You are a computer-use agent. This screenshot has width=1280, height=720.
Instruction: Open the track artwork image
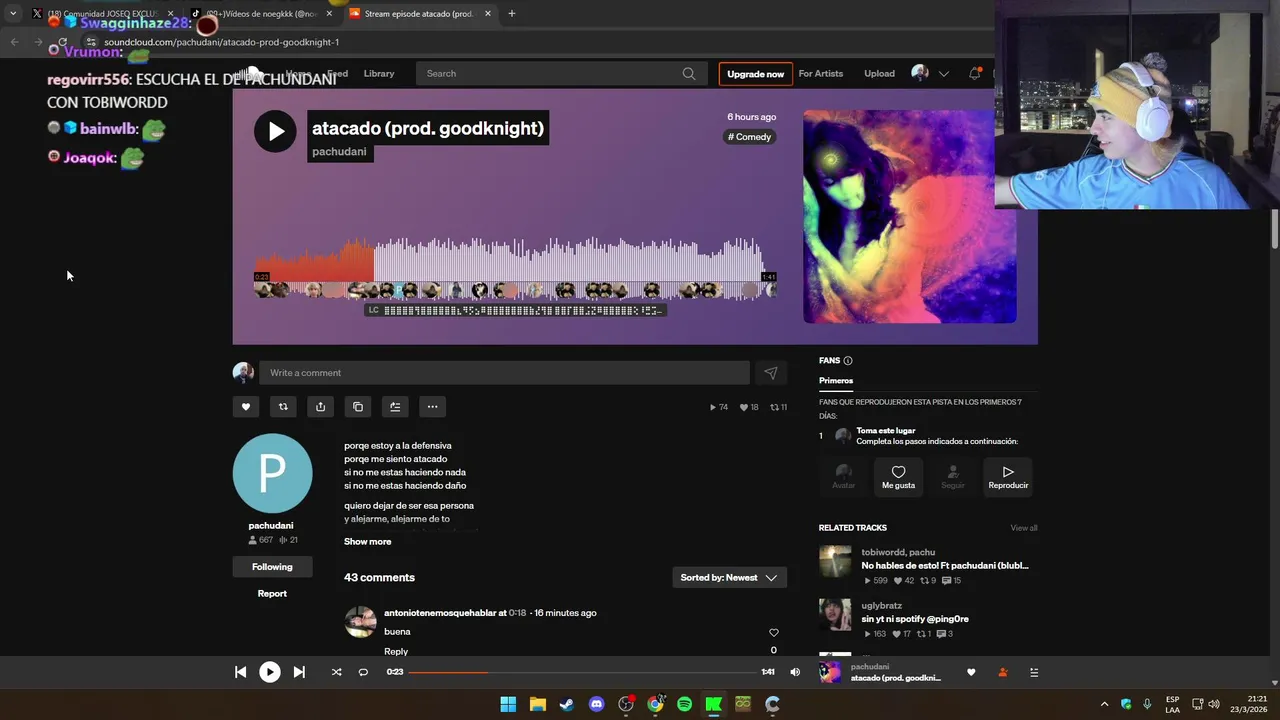(x=910, y=216)
